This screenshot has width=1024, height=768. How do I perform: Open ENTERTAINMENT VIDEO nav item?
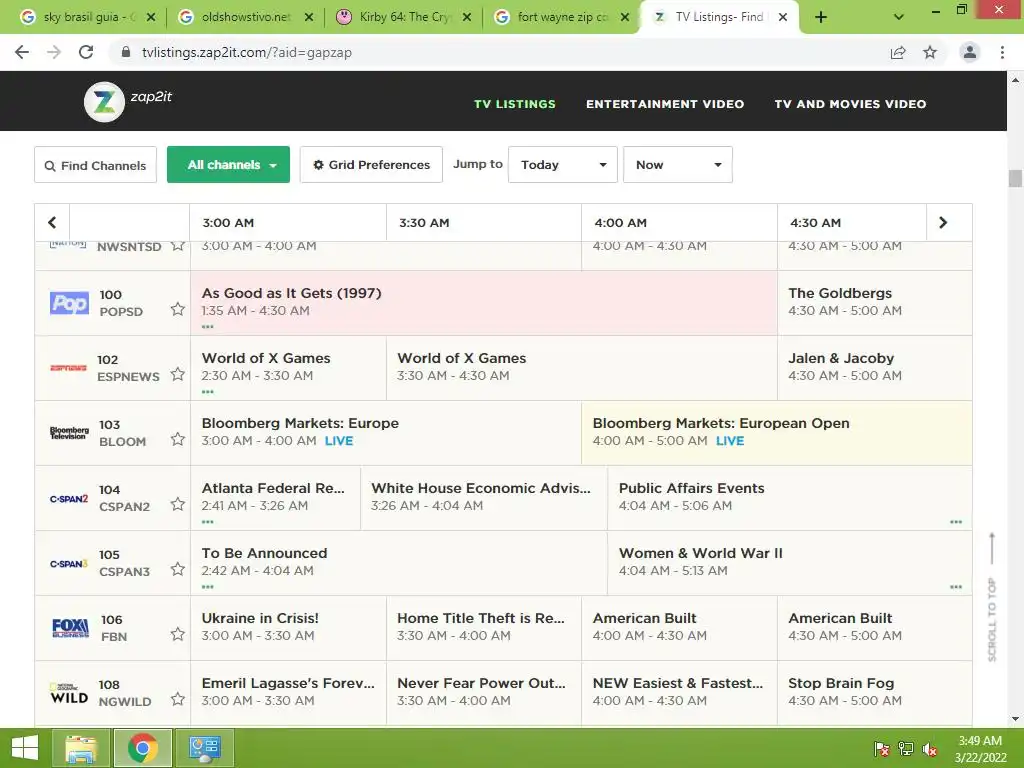coord(665,104)
